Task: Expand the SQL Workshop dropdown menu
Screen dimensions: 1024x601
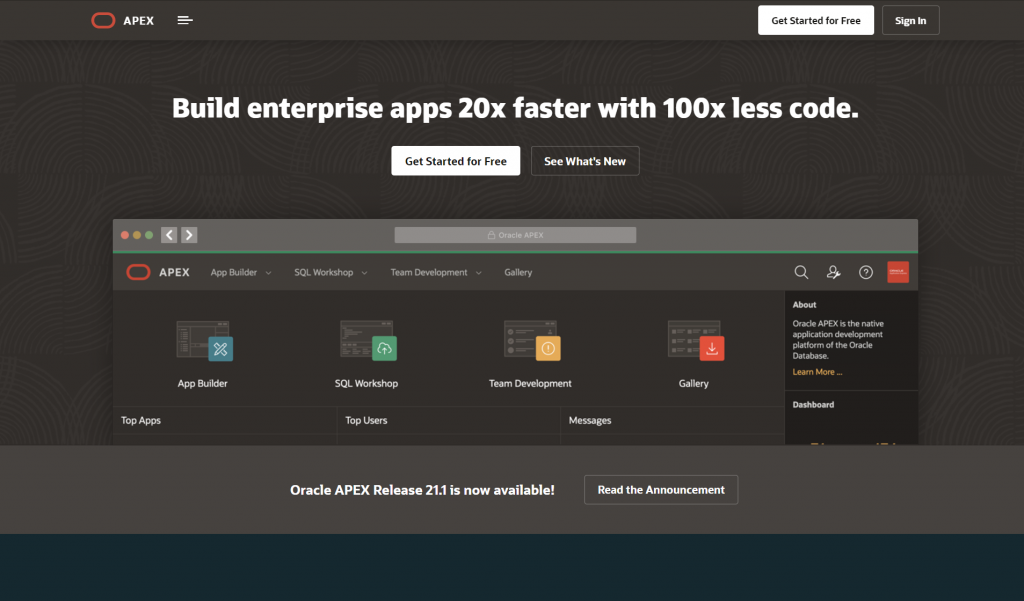Action: click(x=330, y=272)
